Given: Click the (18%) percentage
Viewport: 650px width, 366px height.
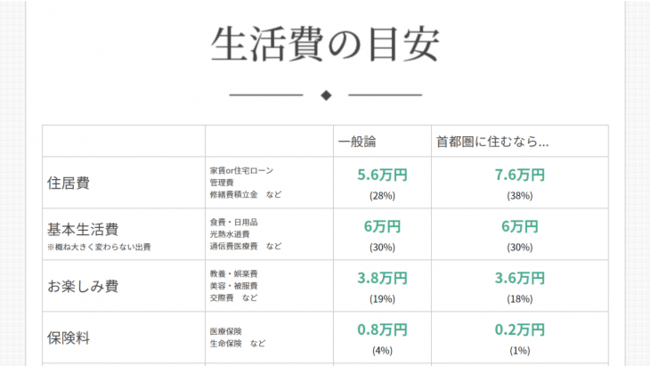Looking at the screenshot, I should pos(519,299).
